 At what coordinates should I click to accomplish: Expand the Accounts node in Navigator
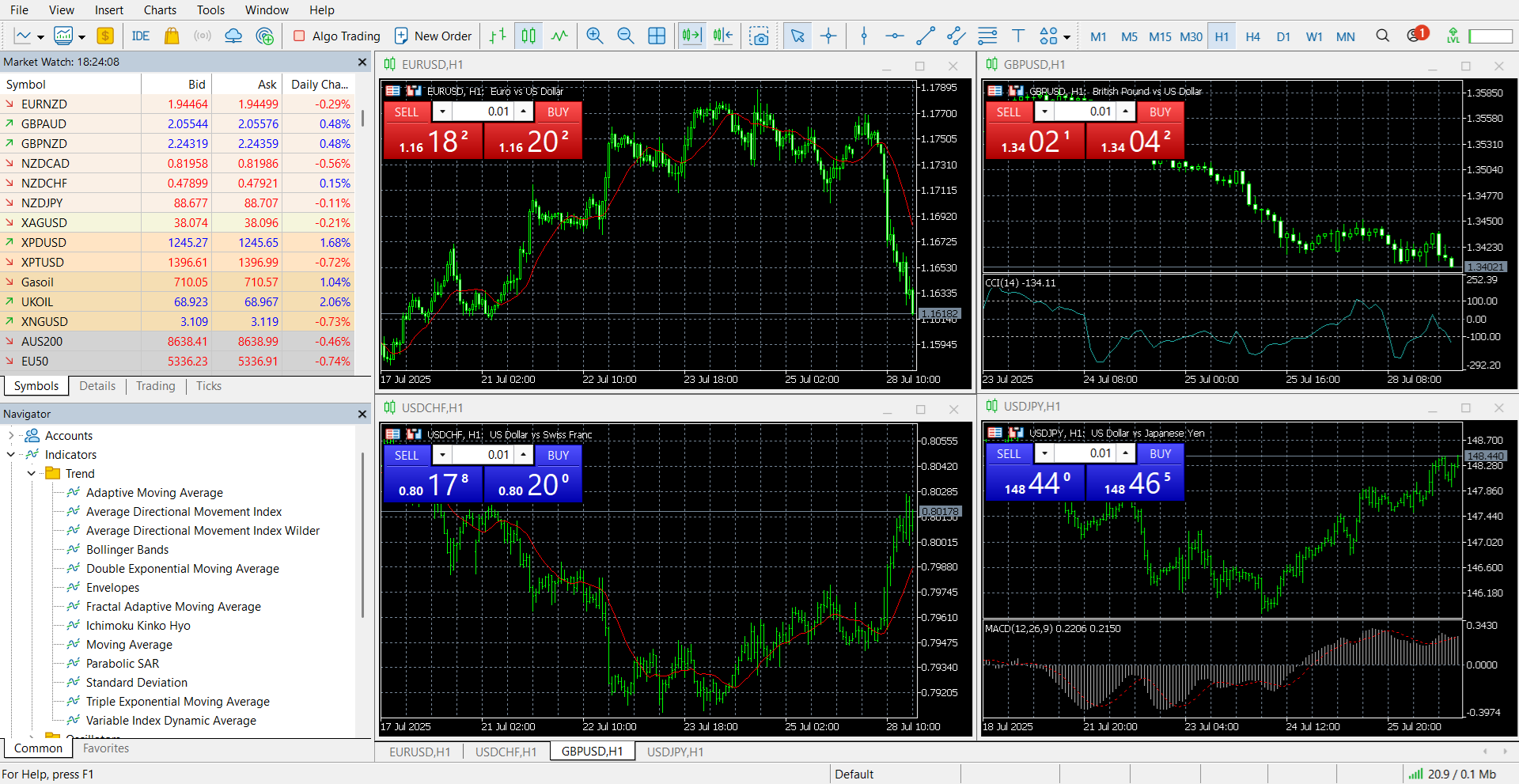11,436
